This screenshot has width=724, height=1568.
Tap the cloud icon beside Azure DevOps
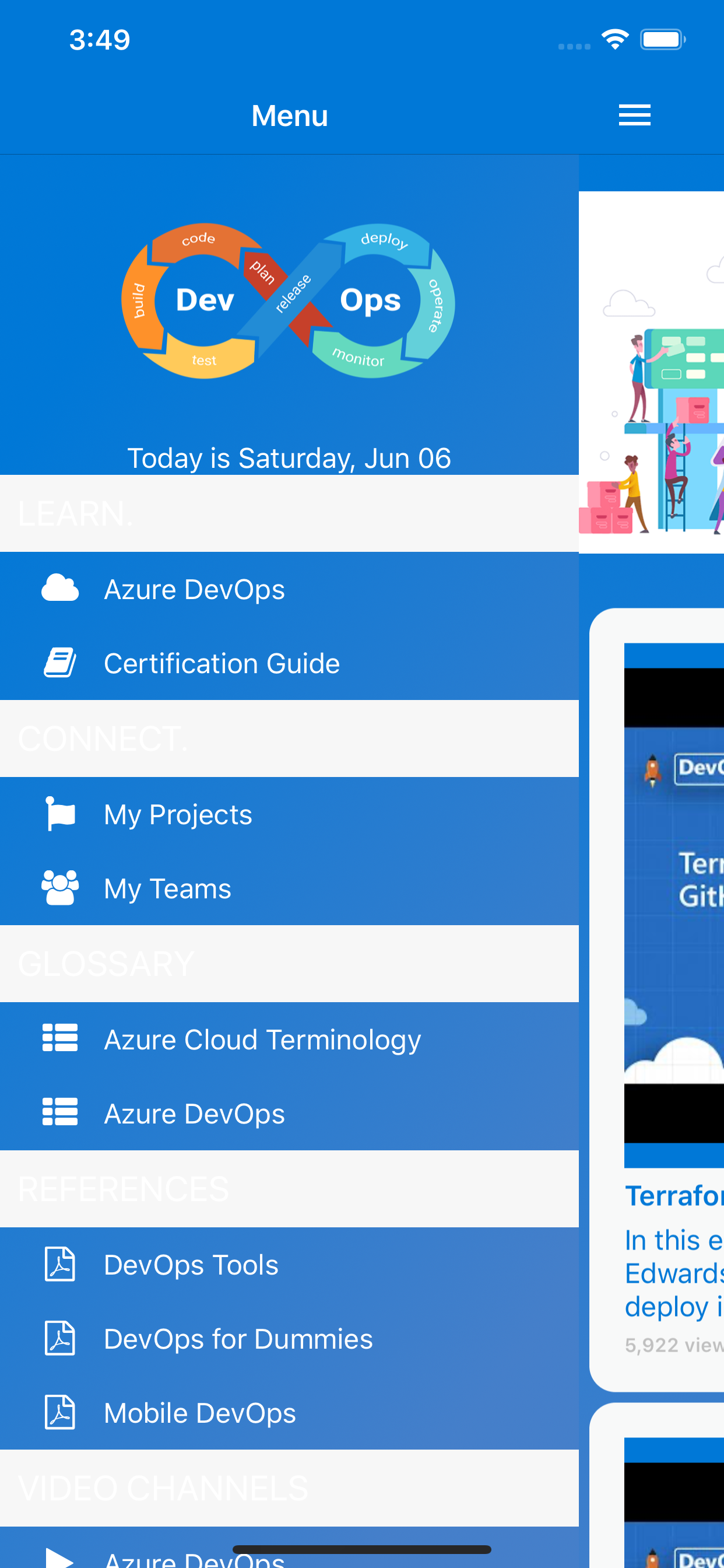pos(59,589)
